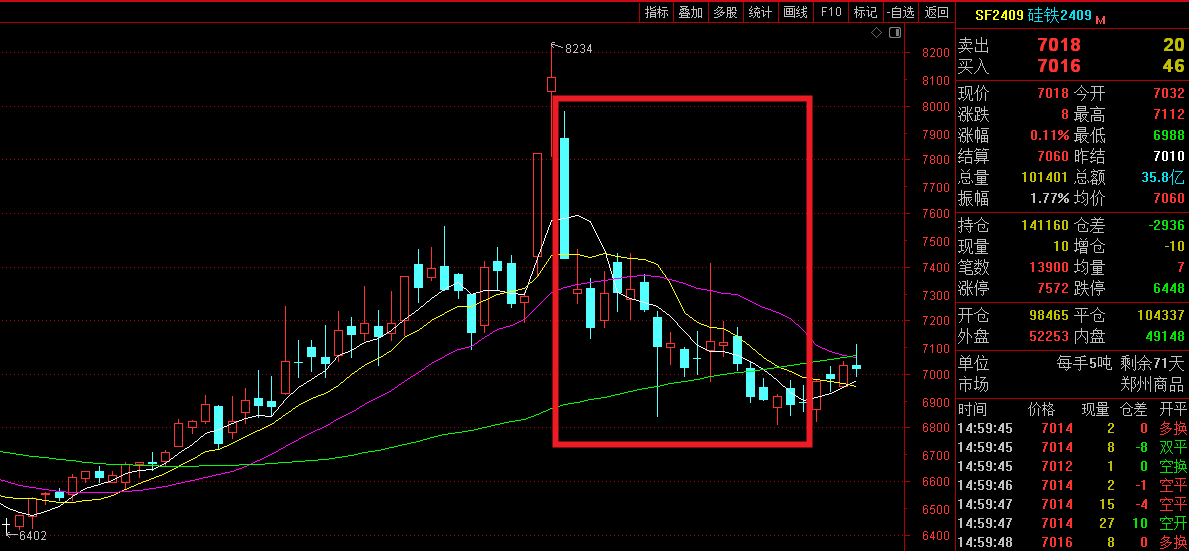
Task: Click the 买入 price 7016
Action: [1059, 66]
